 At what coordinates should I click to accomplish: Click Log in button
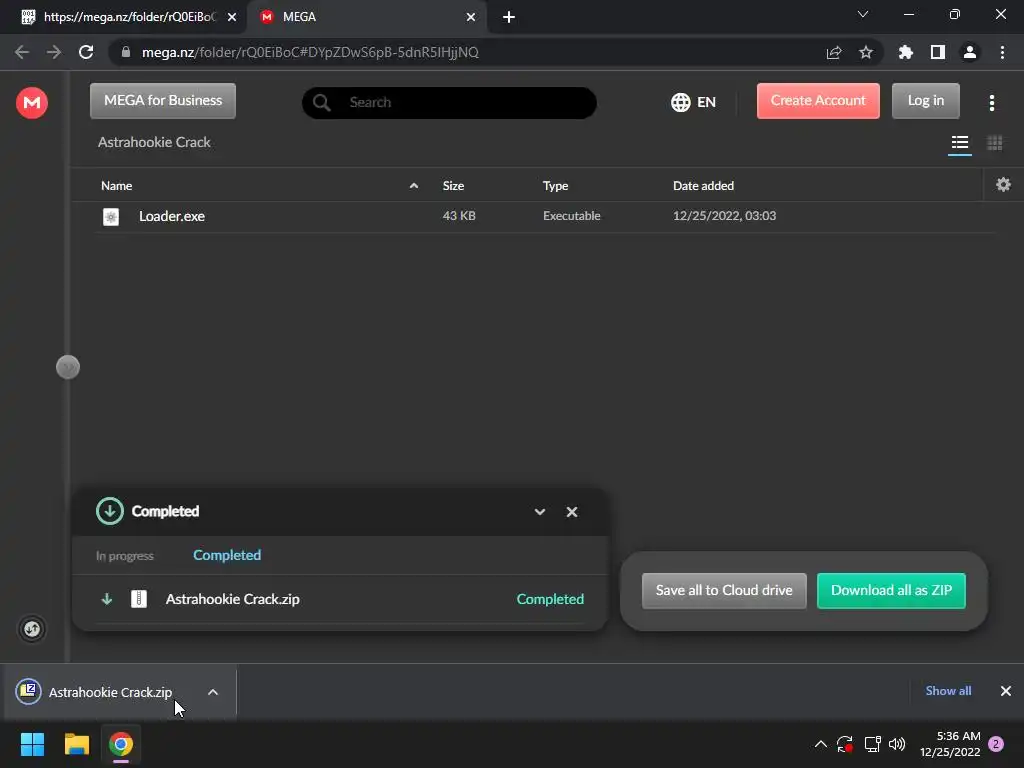coord(925,101)
